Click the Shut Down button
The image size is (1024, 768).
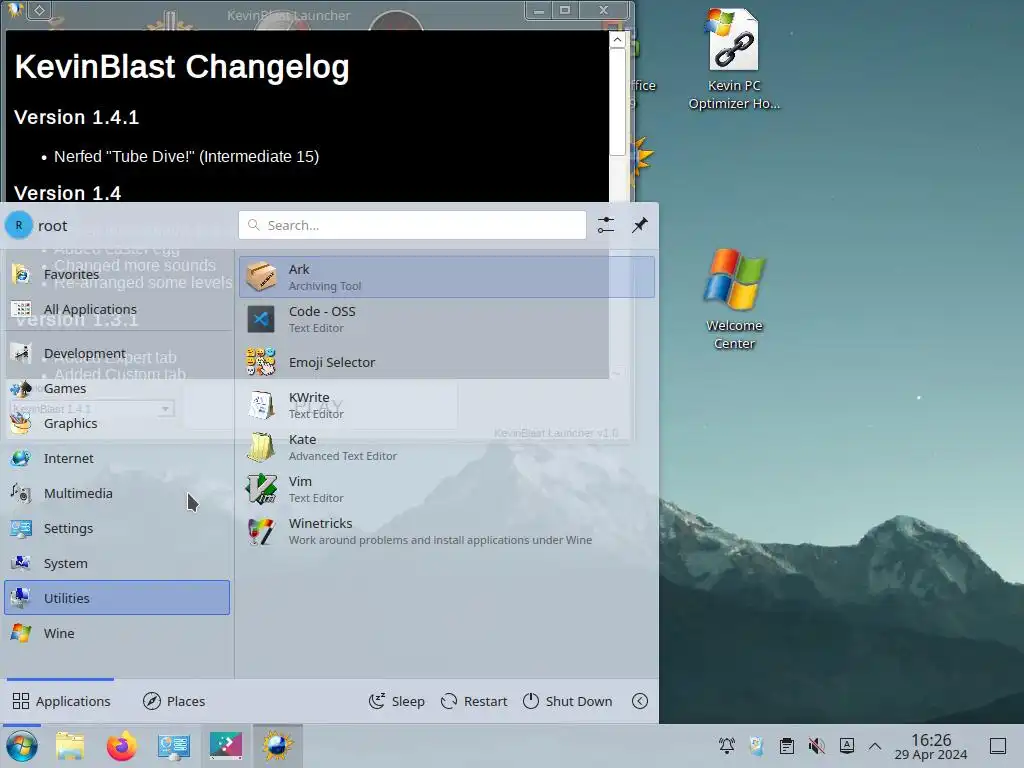(568, 701)
